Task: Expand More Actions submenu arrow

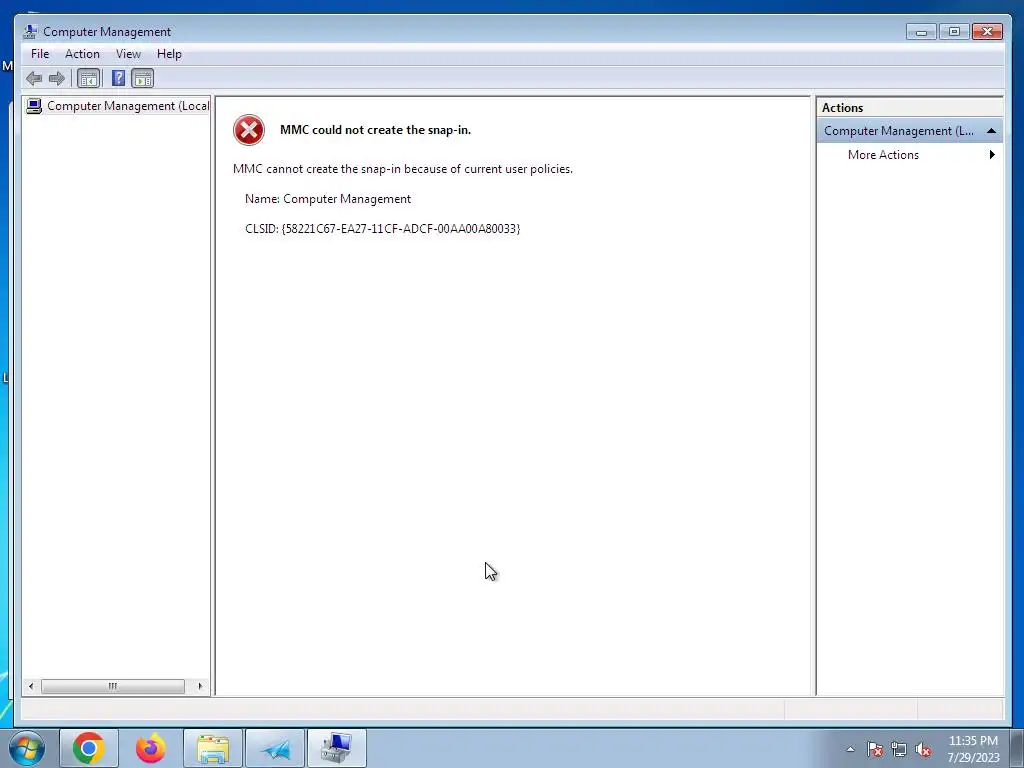Action: coord(992,155)
